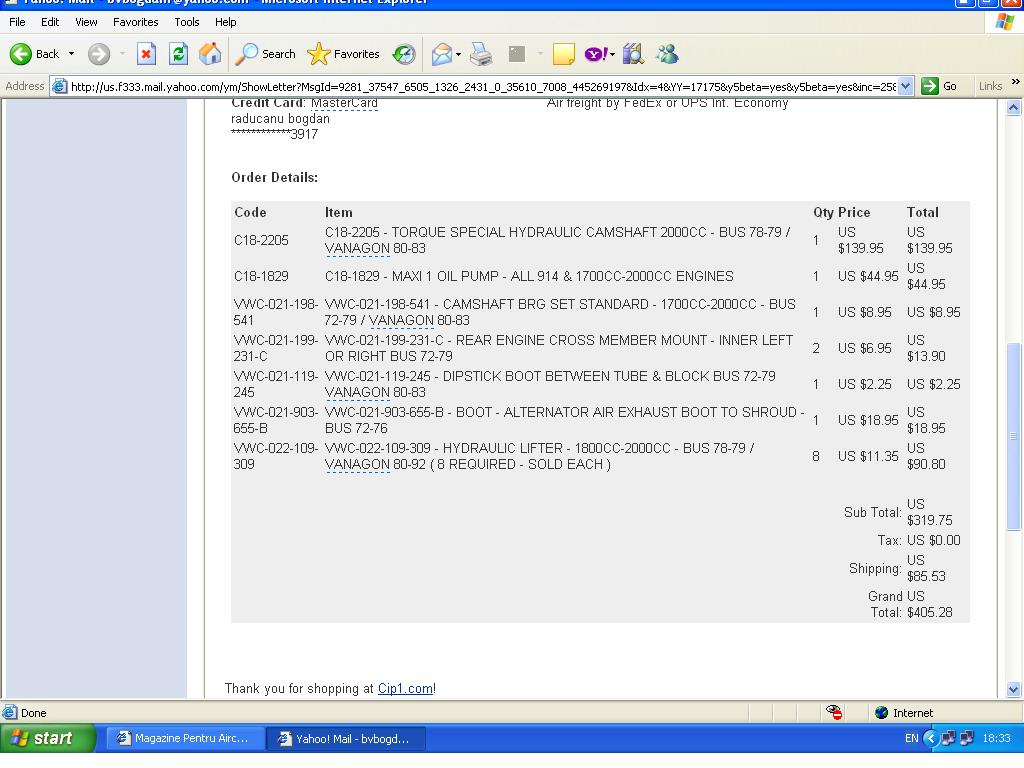Click quantity "8" in the hydraulic lifter row
The height and width of the screenshot is (768, 1024).
816,456
